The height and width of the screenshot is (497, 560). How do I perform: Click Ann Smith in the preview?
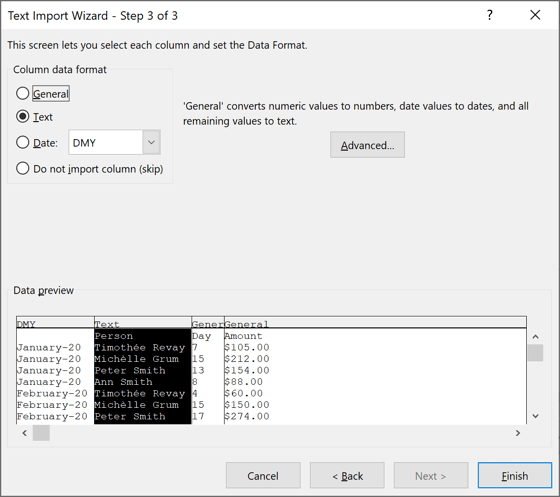123,382
